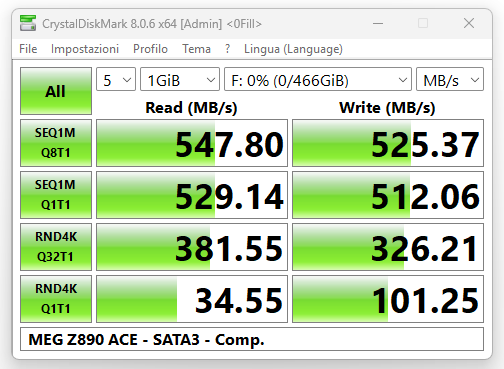Click the Read (MB/s) column header
504x369 pixels.
tap(191, 108)
